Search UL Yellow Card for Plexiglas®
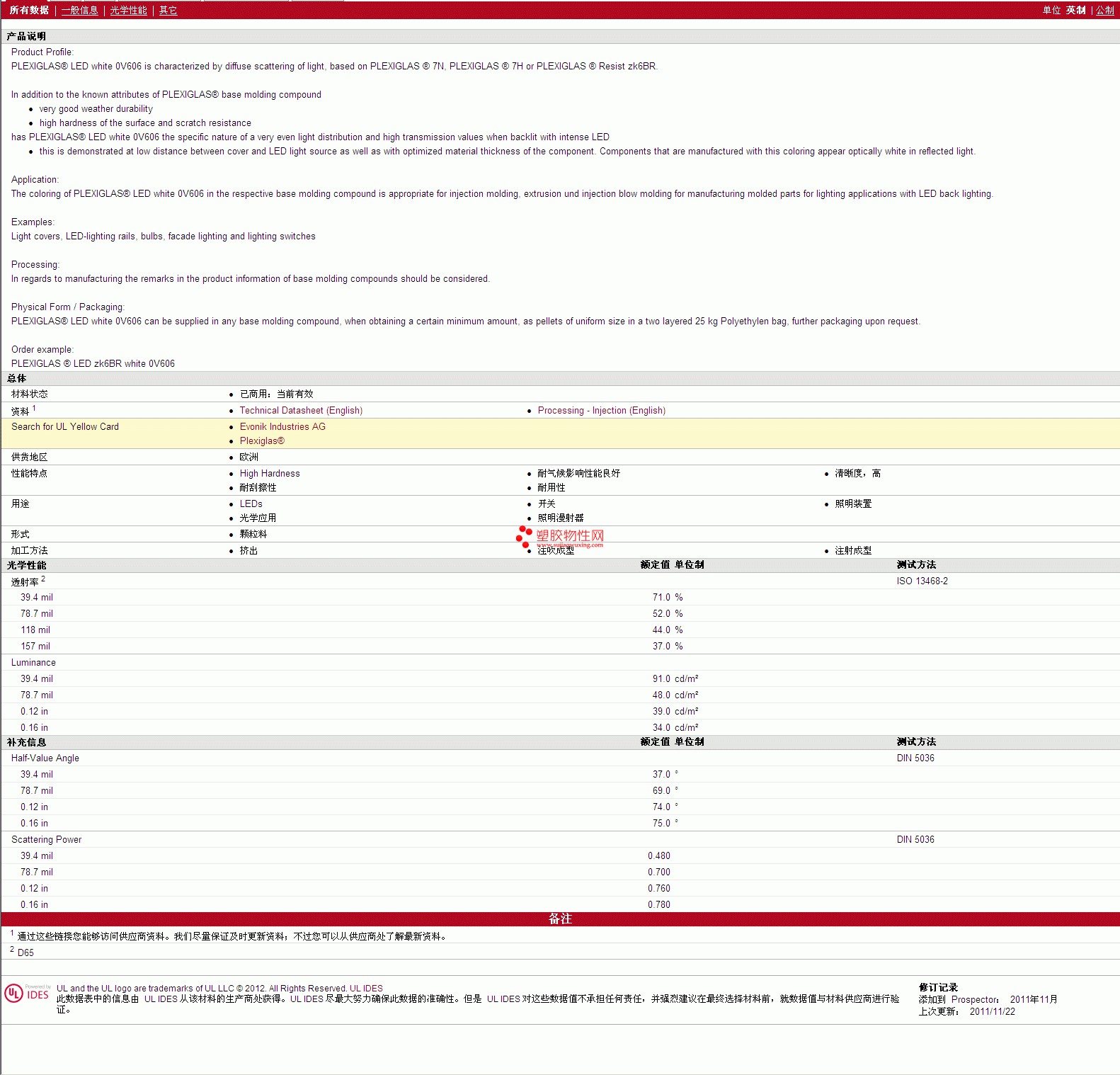 pos(262,440)
